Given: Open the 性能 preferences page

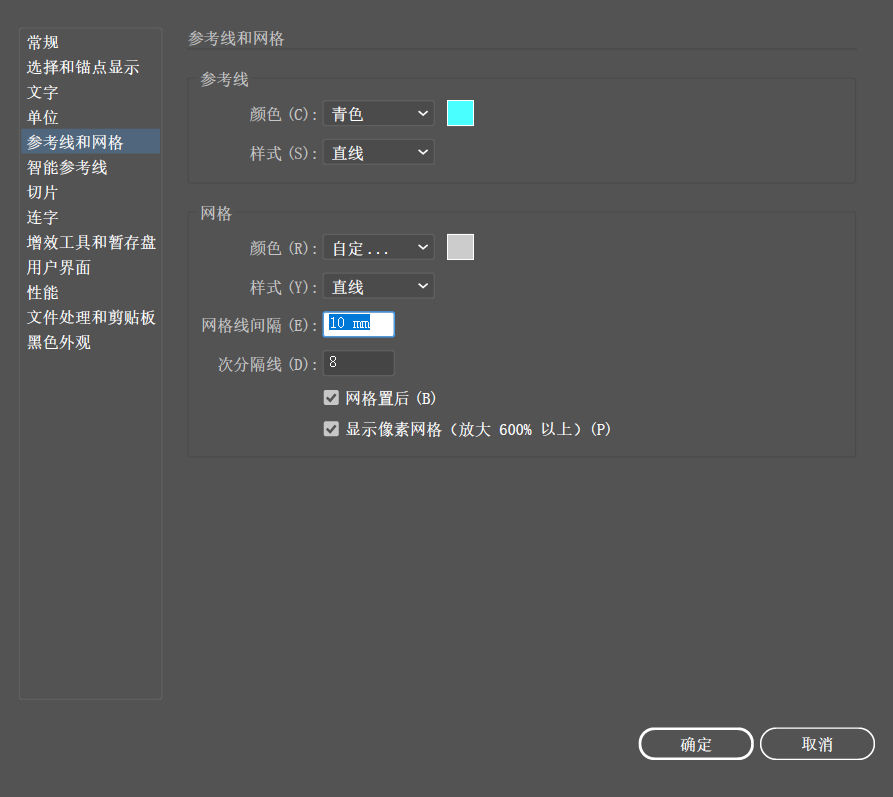Looking at the screenshot, I should 43,292.
